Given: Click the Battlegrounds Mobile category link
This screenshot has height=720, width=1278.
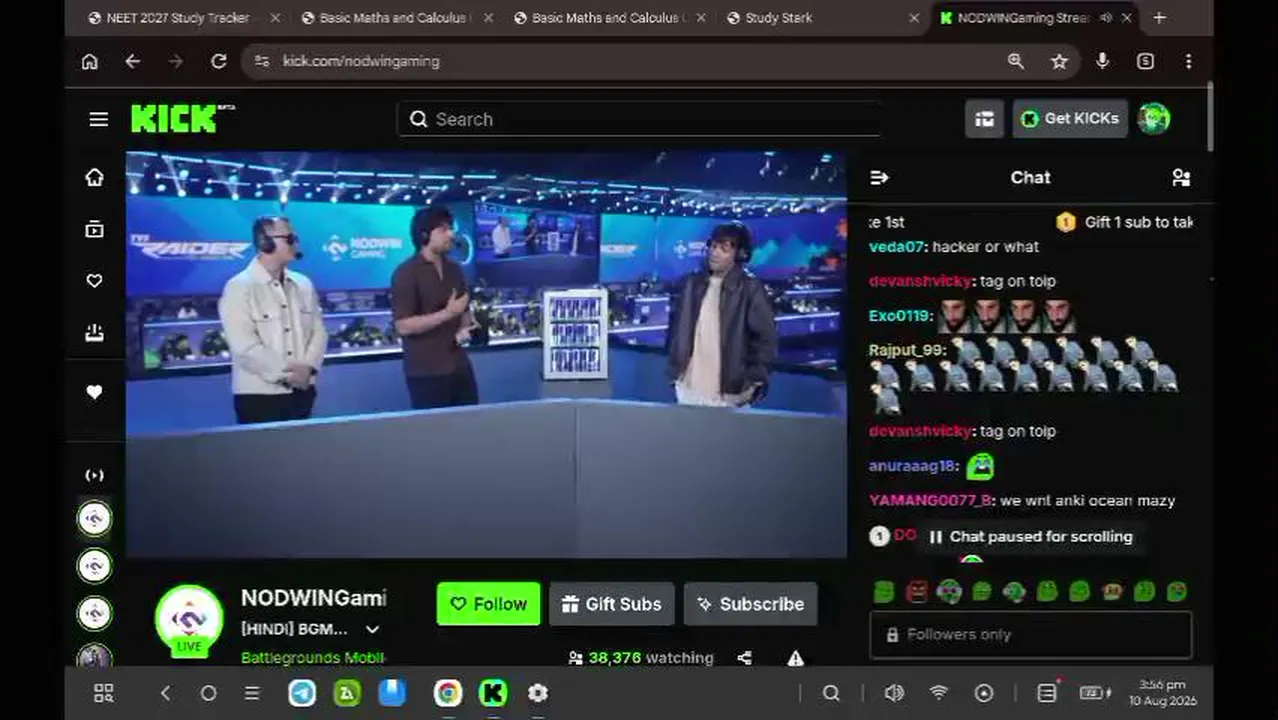Looking at the screenshot, I should pos(313,658).
